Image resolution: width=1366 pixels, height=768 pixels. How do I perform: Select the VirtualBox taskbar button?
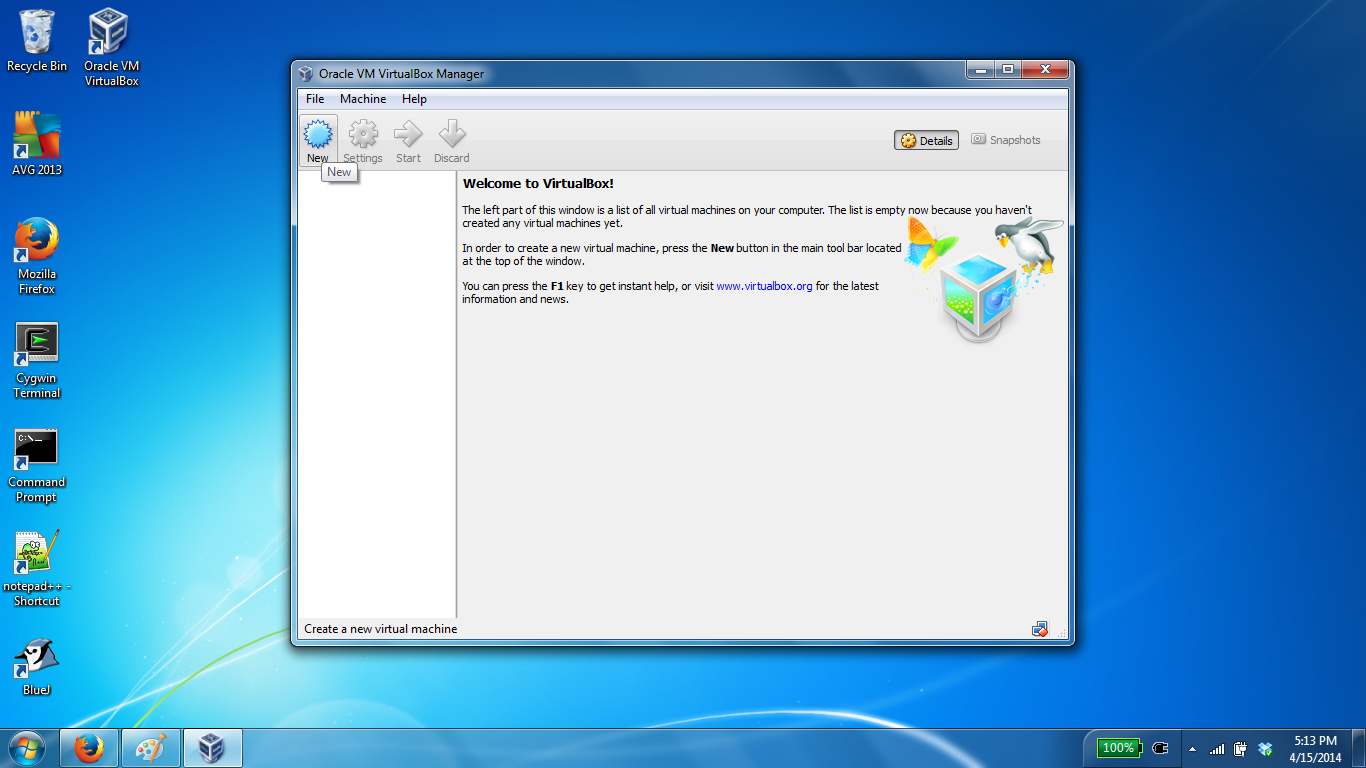point(212,748)
